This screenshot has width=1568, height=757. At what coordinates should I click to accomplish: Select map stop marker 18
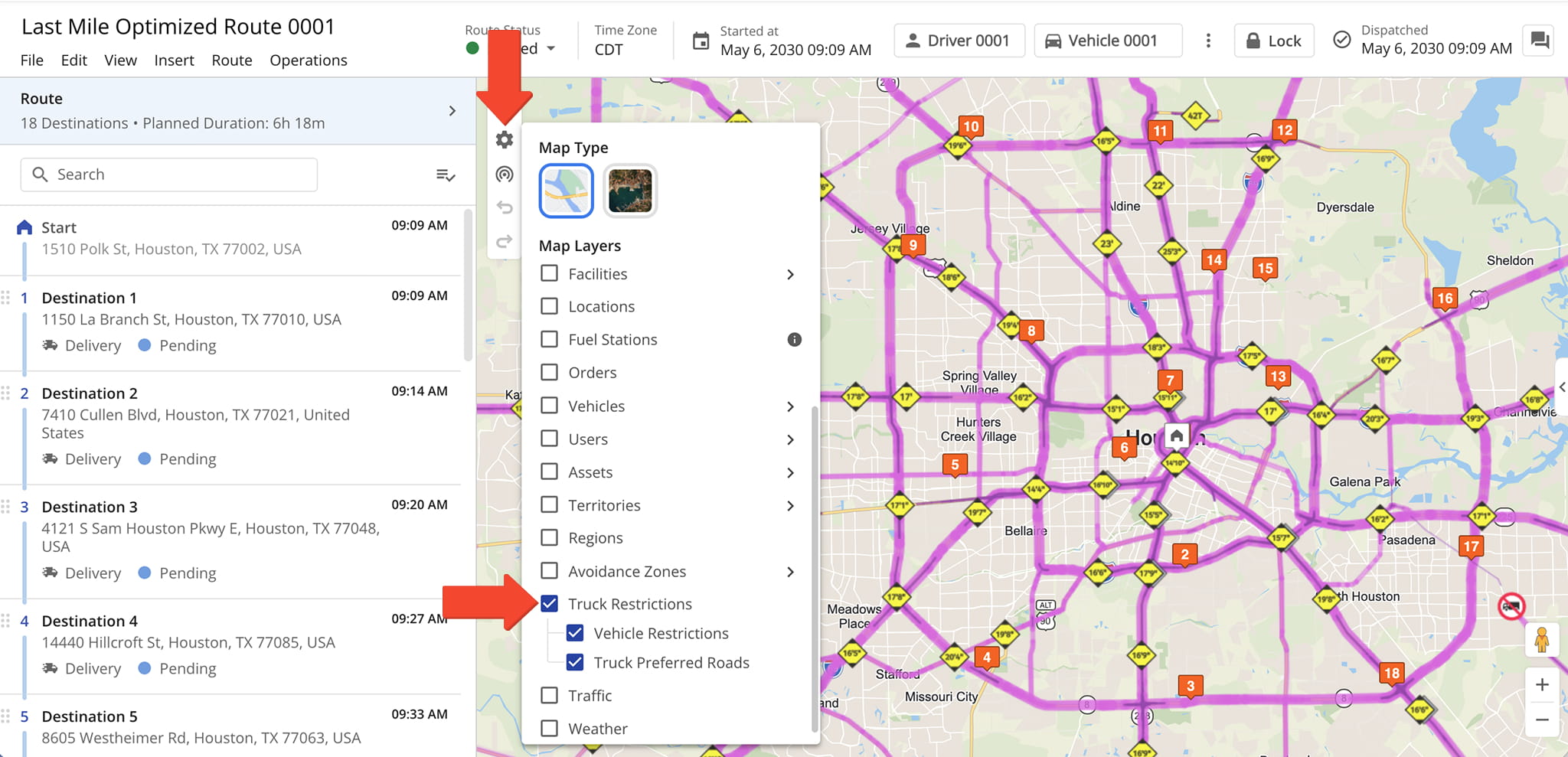1391,674
